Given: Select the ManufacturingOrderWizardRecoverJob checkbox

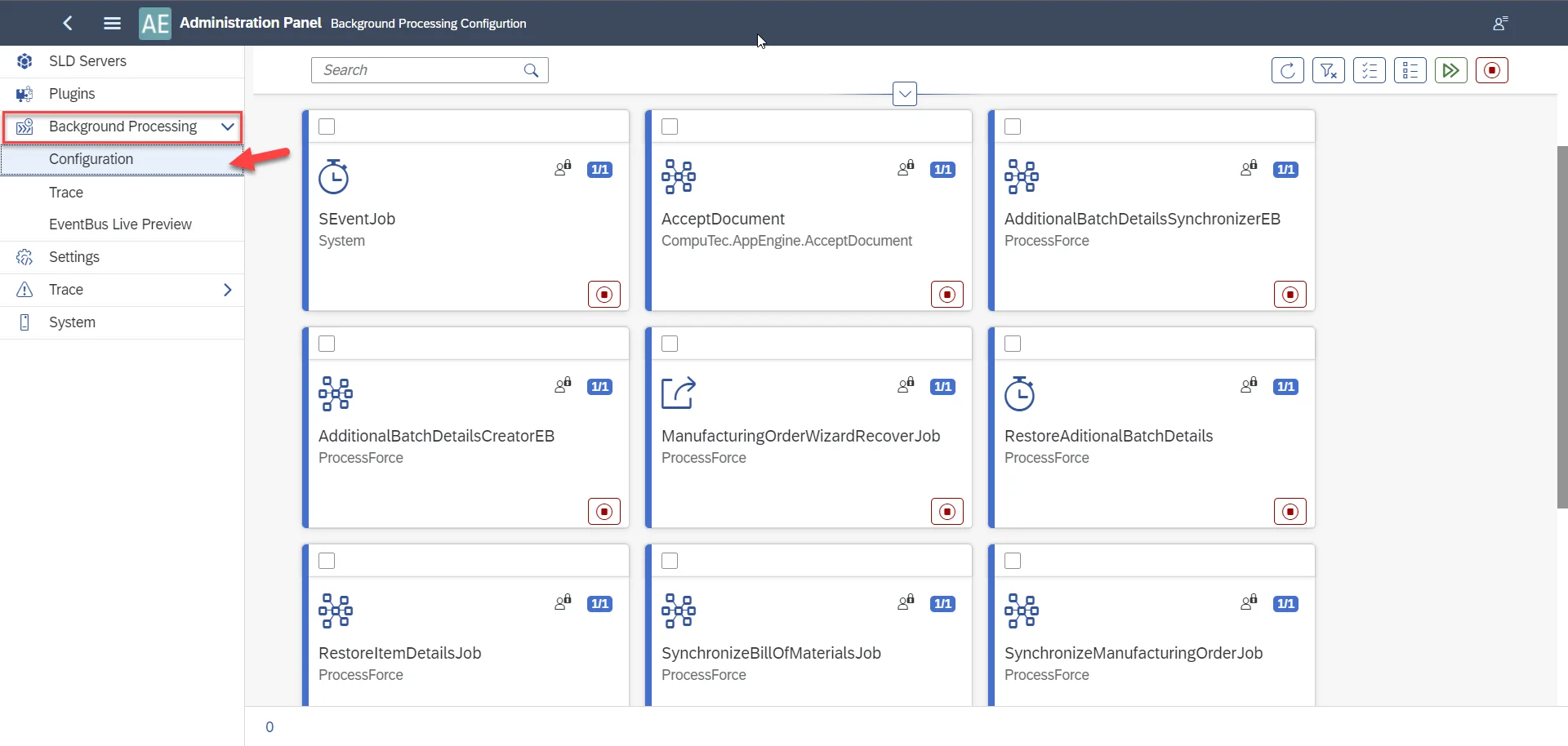Looking at the screenshot, I should pos(670,344).
